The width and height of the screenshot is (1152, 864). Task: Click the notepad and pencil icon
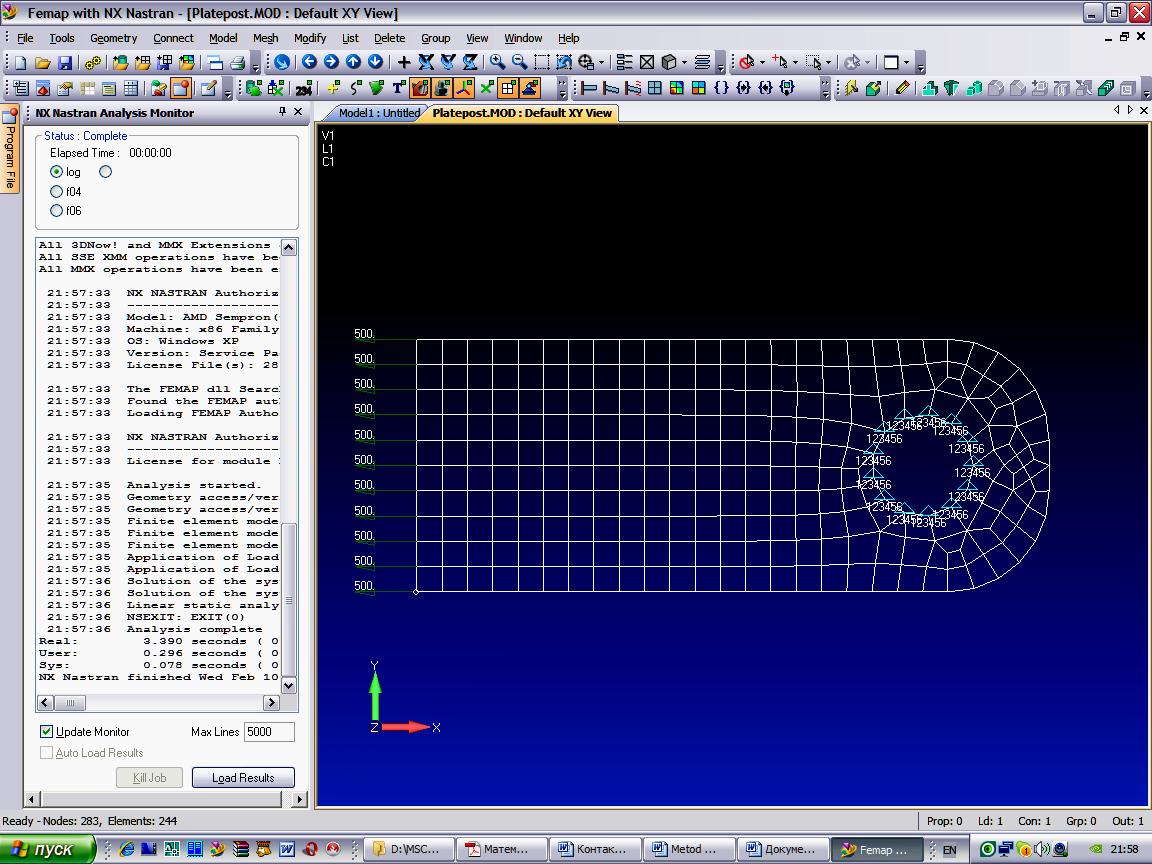click(209, 89)
